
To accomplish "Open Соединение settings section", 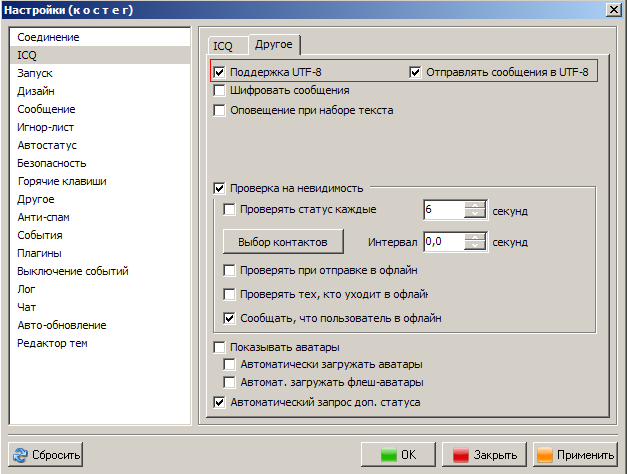I will (x=100, y=37).
